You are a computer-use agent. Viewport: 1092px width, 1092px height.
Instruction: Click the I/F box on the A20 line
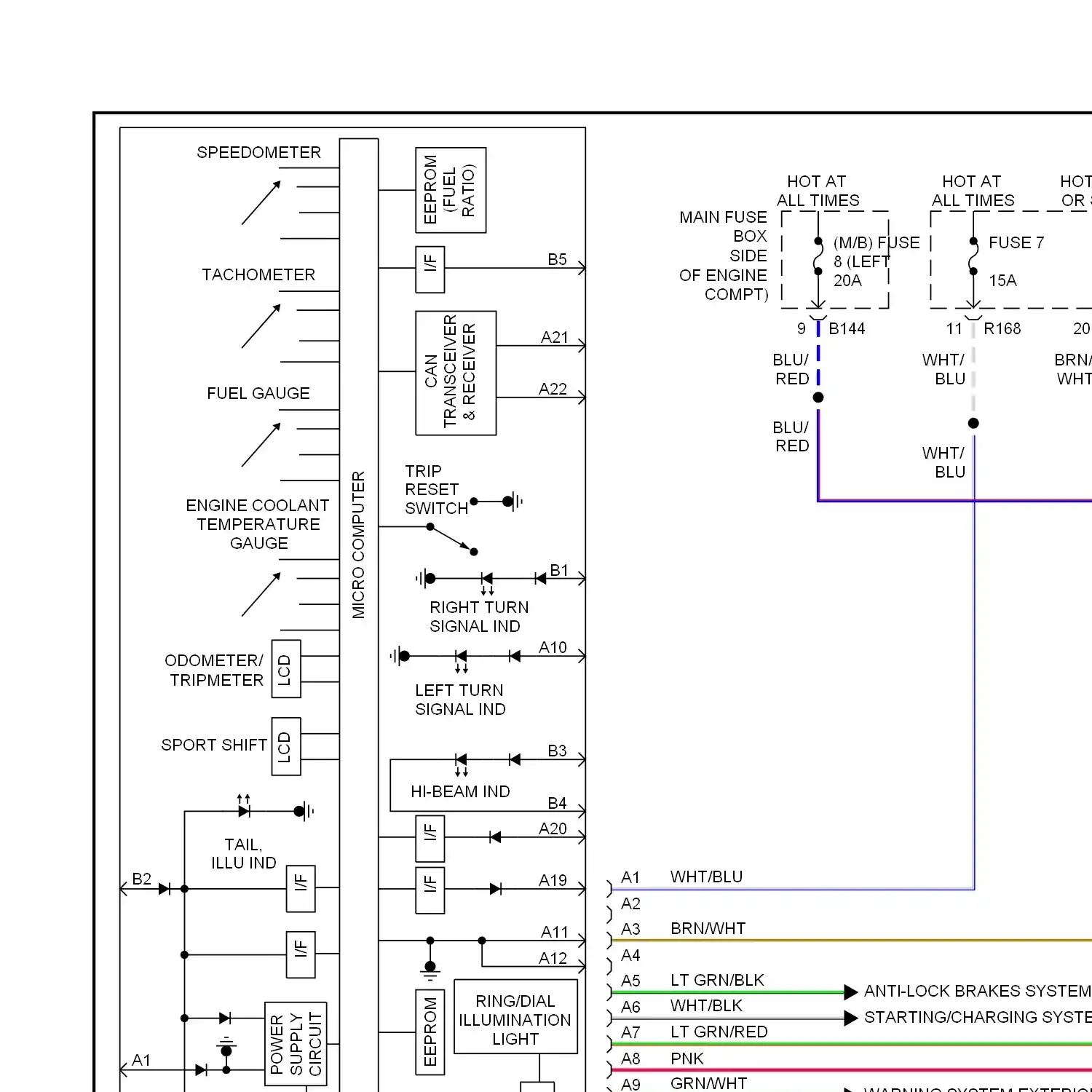point(430,839)
